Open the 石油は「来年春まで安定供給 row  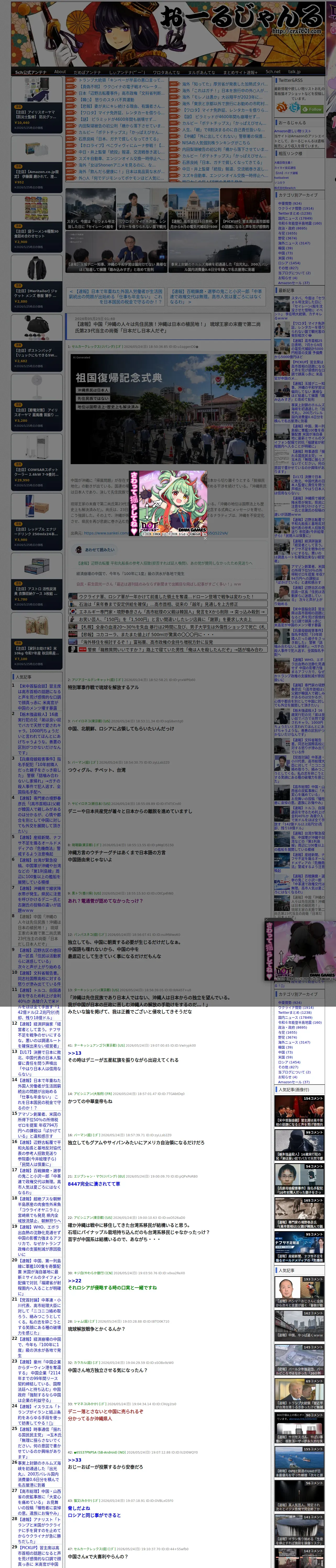pos(168,604)
